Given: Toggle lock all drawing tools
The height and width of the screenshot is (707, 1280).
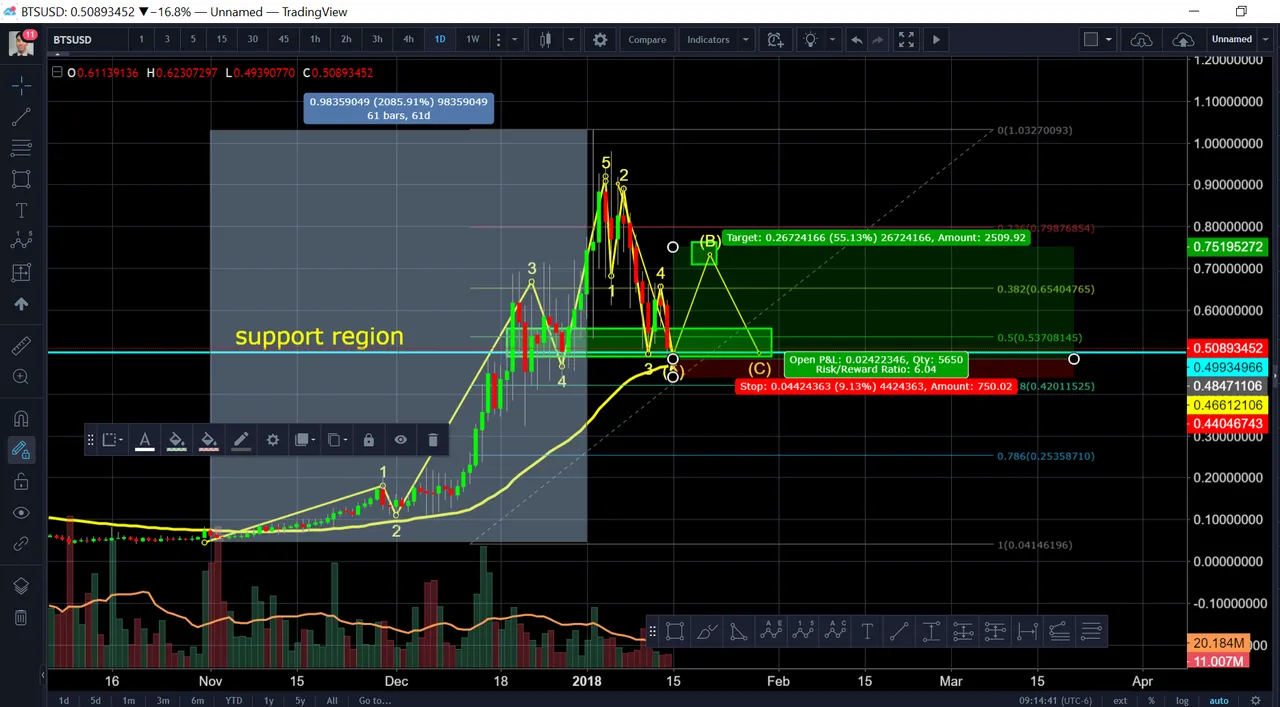Looking at the screenshot, I should pos(21,481).
